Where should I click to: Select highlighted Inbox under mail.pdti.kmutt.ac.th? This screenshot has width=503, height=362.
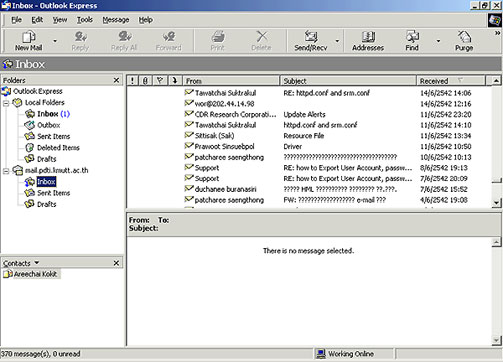[46, 182]
